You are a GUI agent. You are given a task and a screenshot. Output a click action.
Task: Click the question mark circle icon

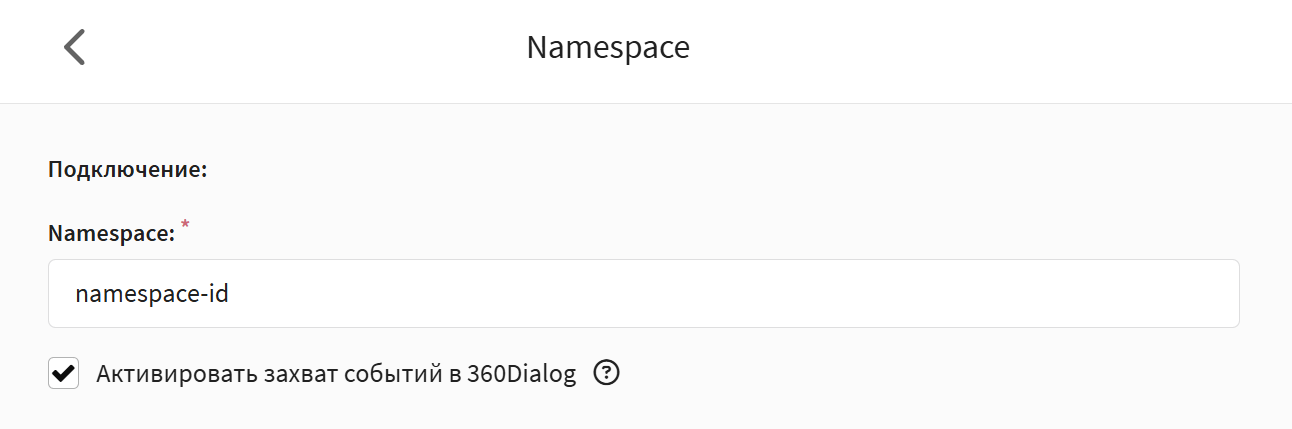[607, 374]
